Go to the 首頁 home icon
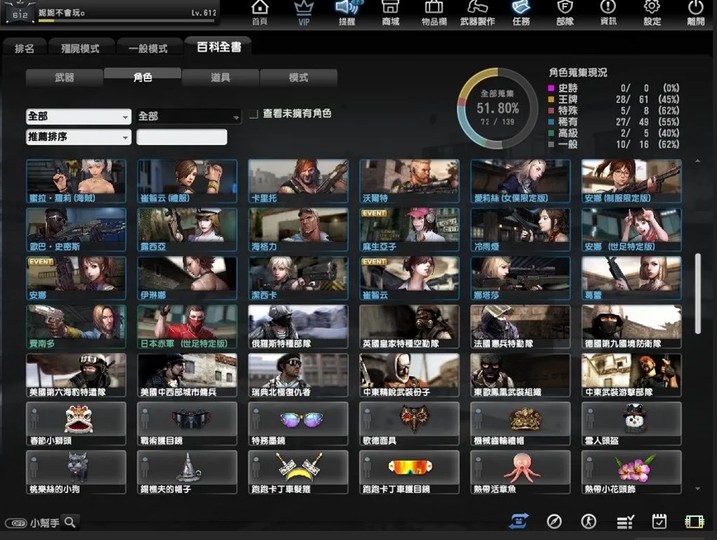The image size is (717, 540). (x=260, y=13)
